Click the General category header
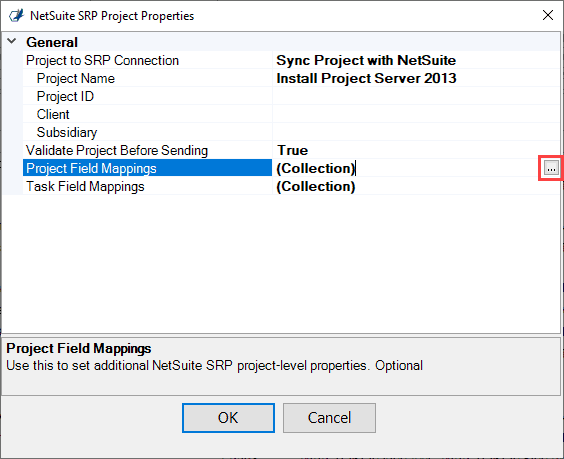 [52, 42]
